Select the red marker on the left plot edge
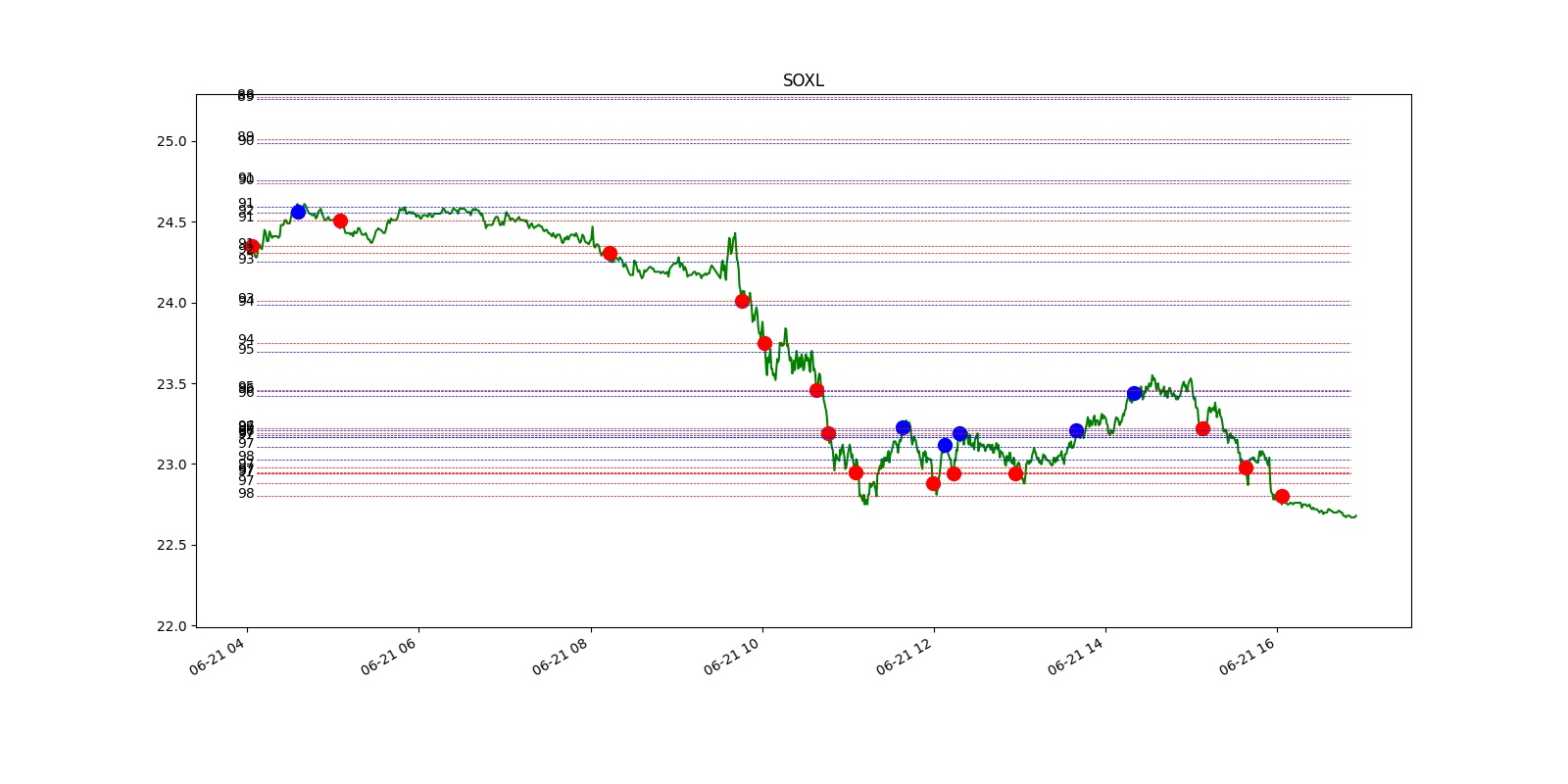 coord(252,247)
